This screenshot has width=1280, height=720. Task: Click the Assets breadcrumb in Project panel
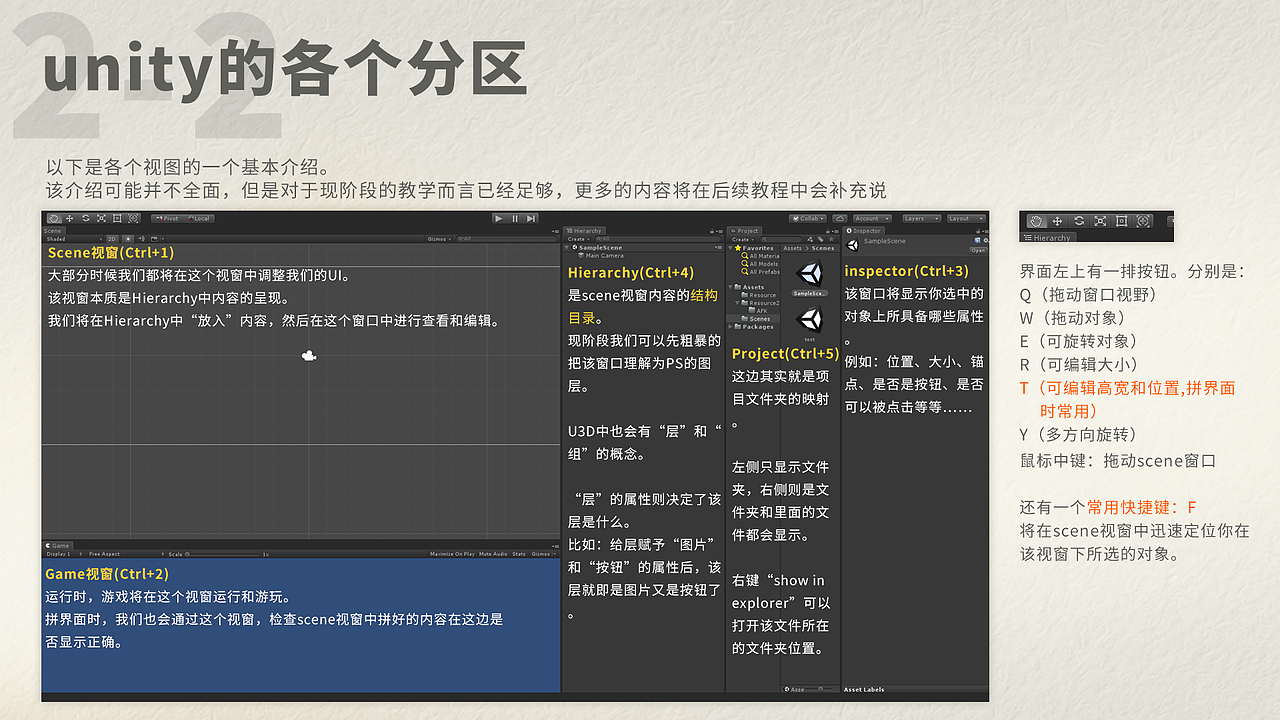(x=792, y=248)
